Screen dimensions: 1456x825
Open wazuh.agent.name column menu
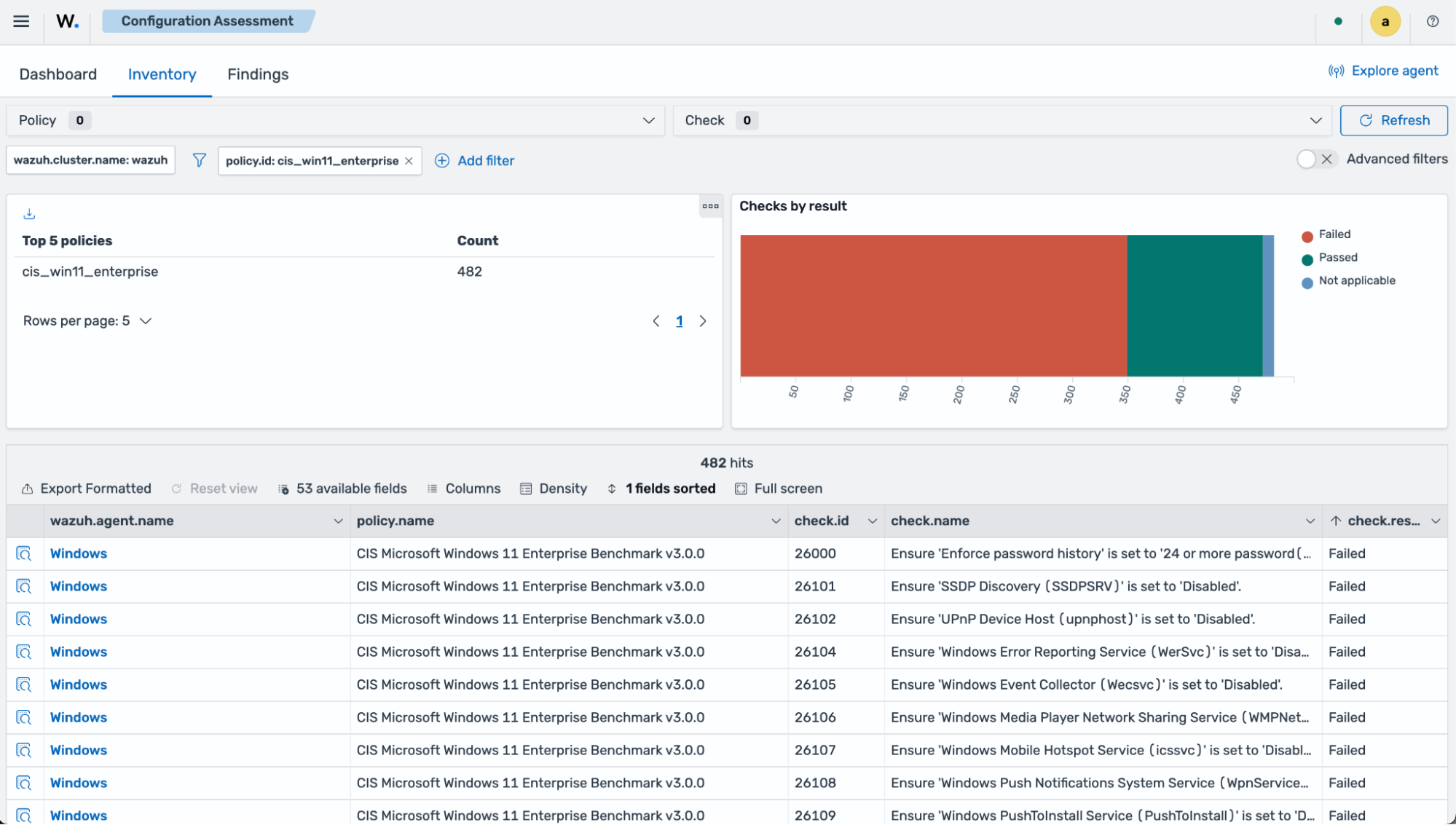pos(338,521)
